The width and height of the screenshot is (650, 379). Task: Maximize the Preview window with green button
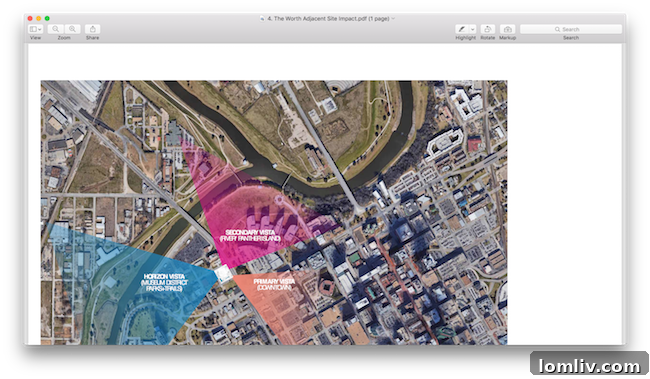(x=47, y=18)
